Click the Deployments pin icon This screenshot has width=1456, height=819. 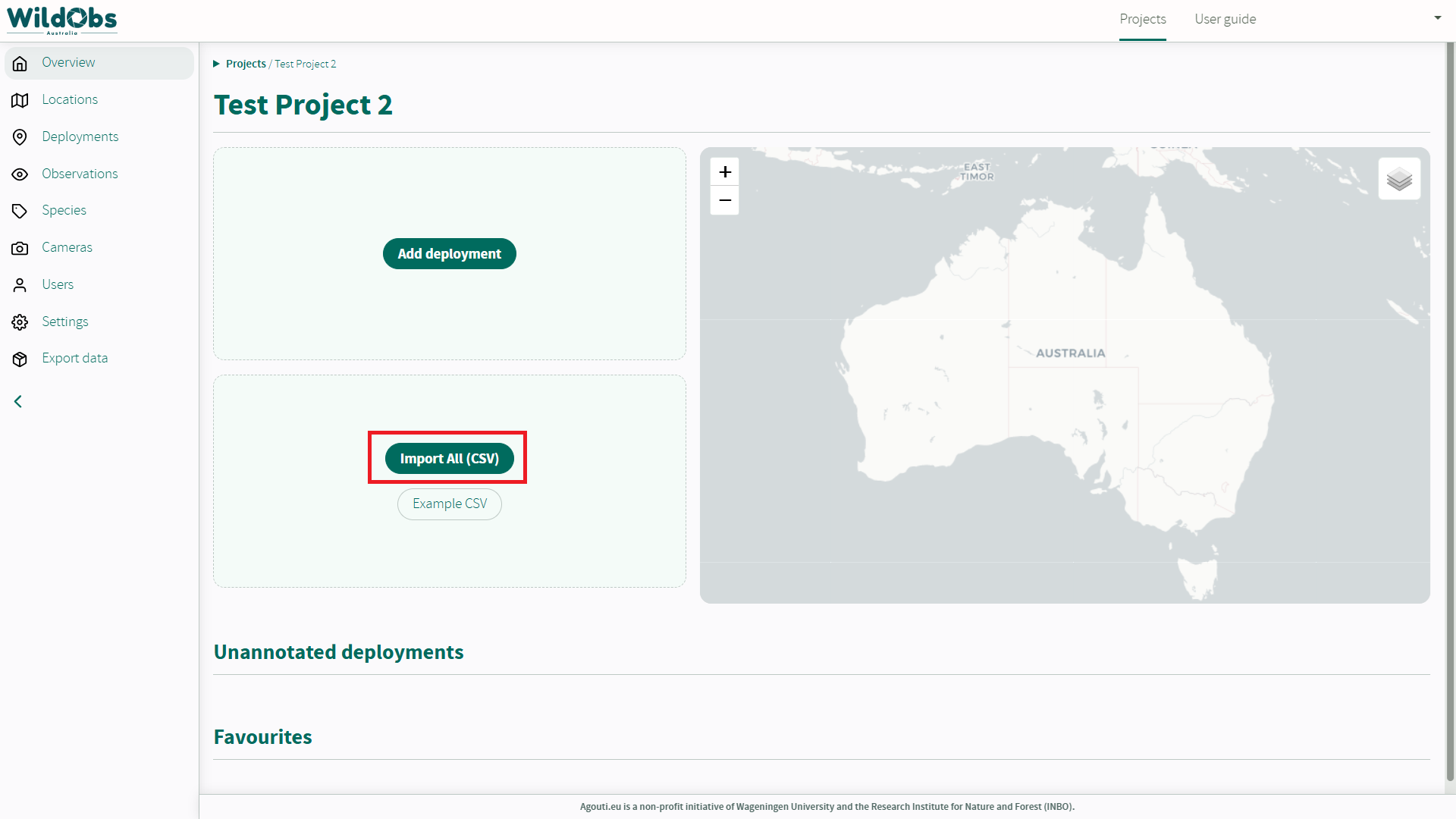tap(20, 137)
